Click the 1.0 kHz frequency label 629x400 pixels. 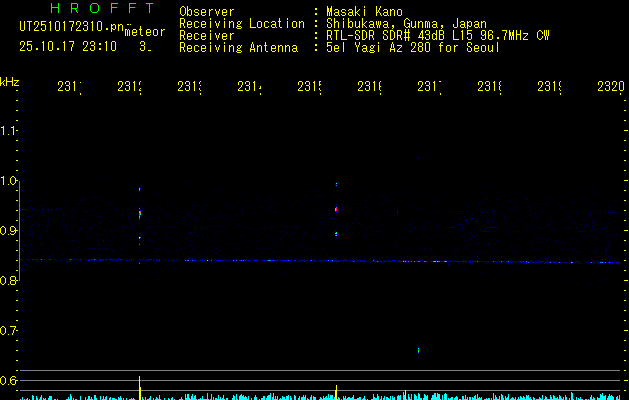(8, 181)
